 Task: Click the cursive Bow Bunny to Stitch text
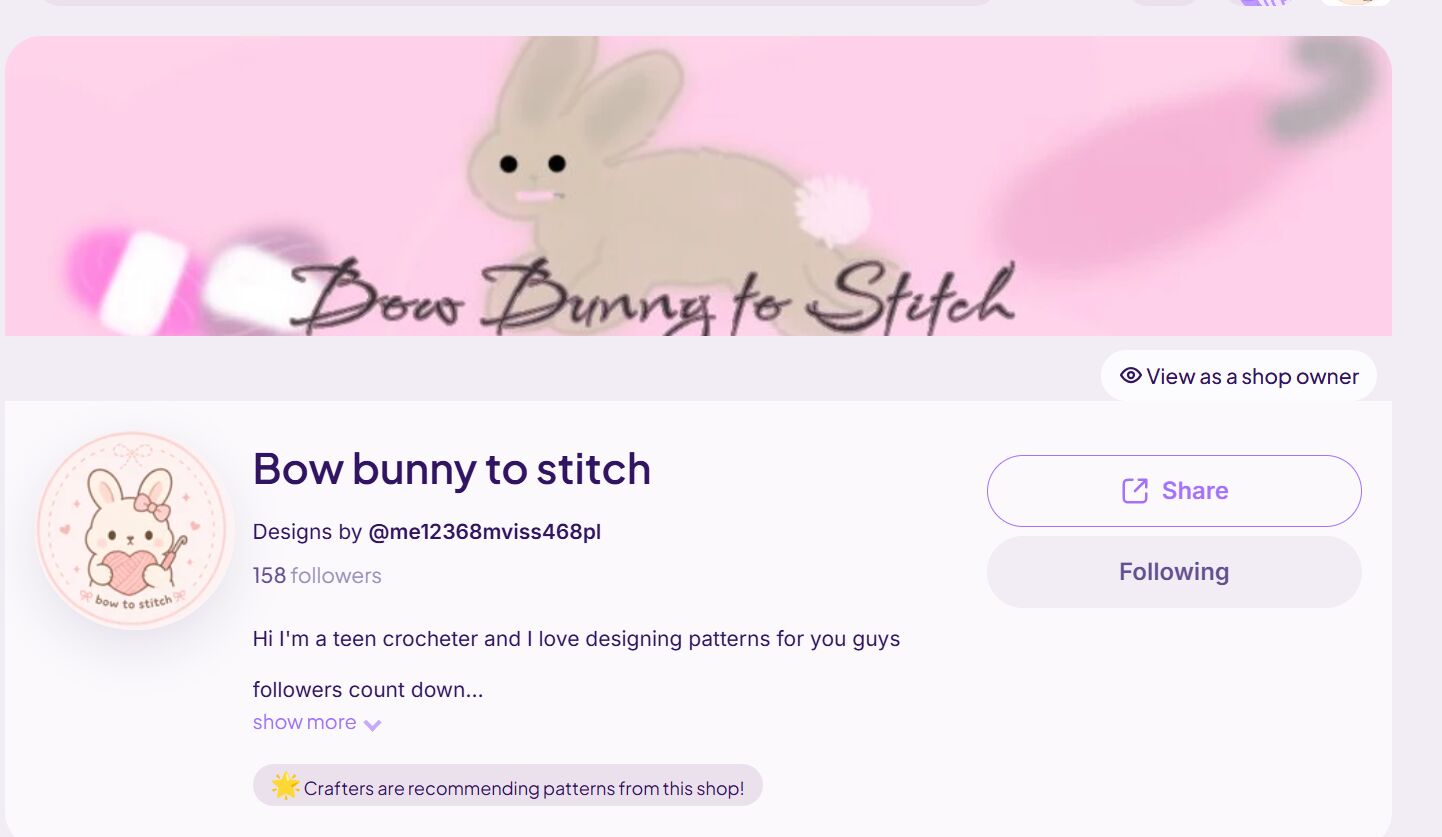point(652,296)
